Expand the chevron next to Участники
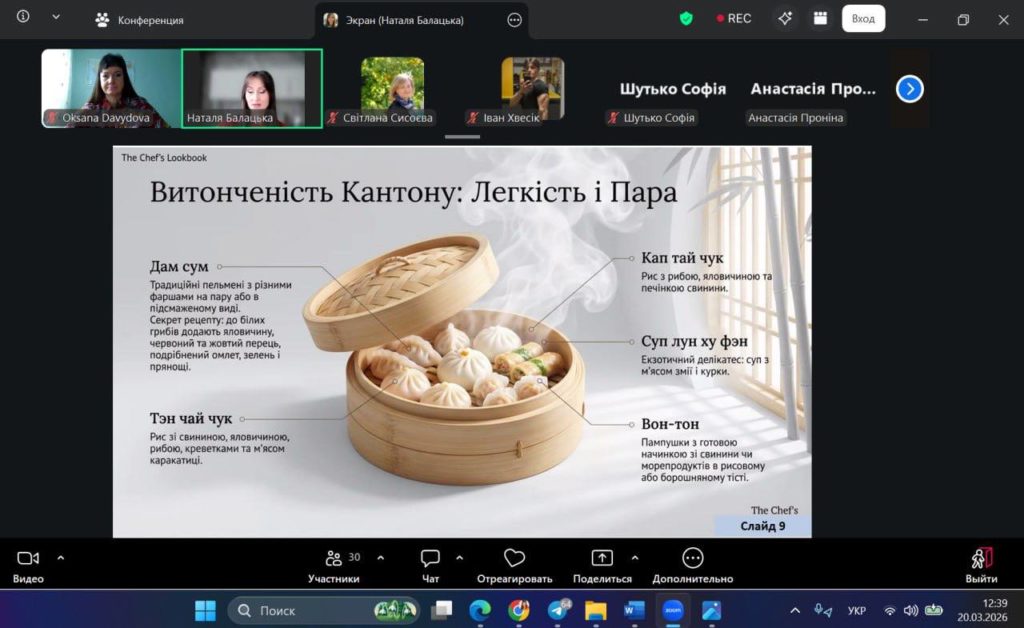Viewport: 1024px width, 628px height. click(380, 557)
